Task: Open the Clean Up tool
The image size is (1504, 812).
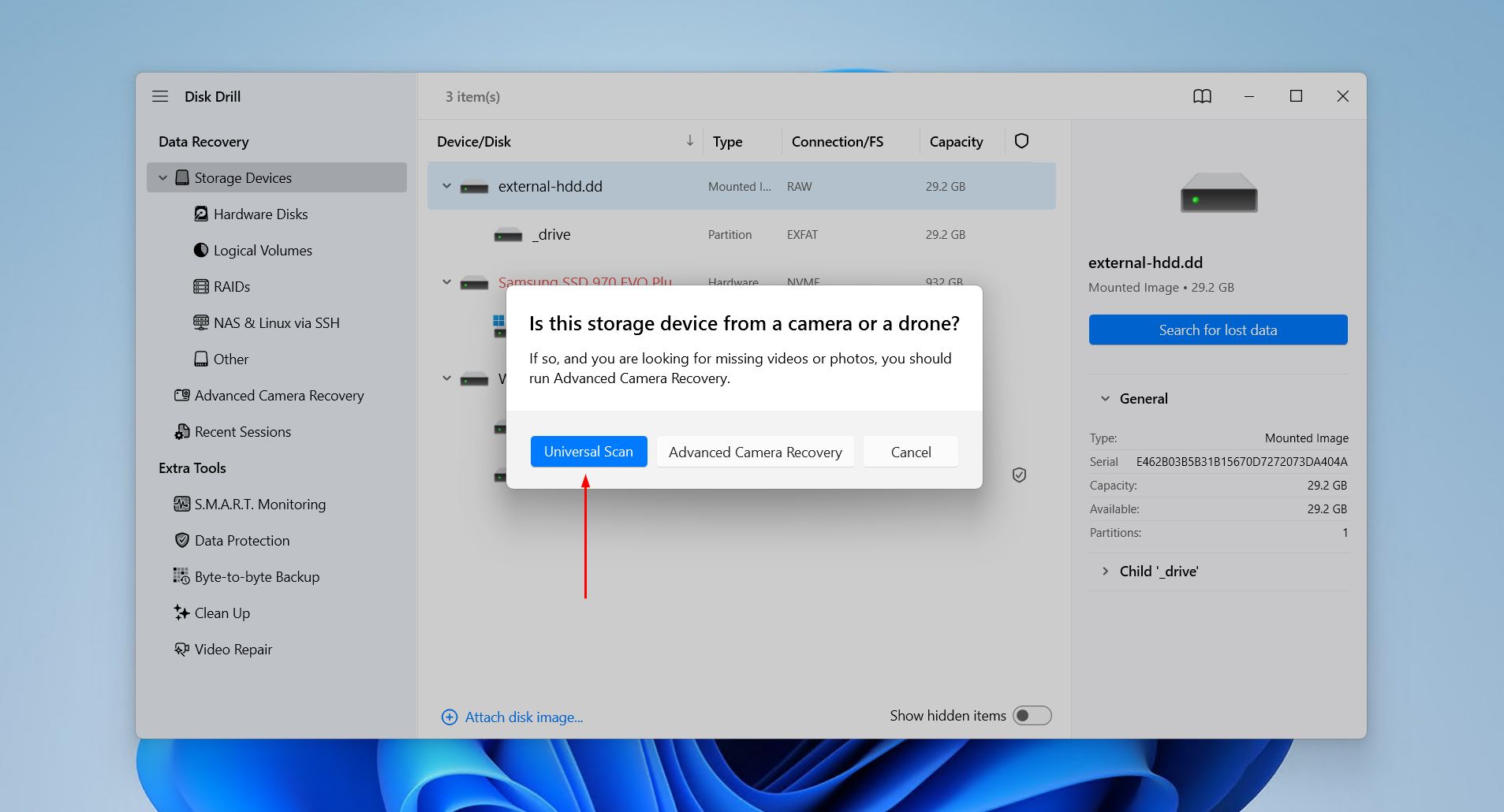Action: click(222, 613)
